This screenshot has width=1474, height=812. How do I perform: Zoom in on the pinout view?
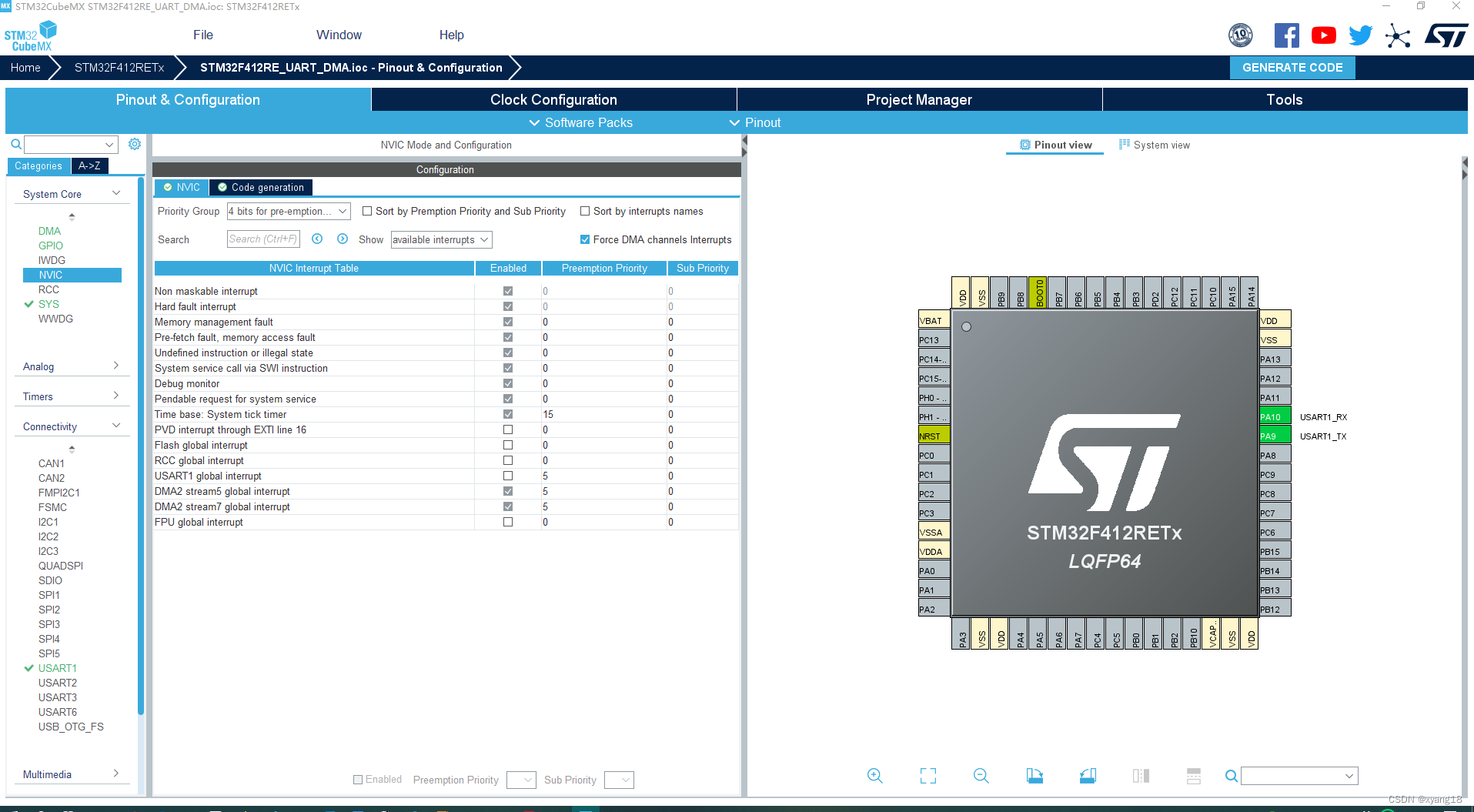click(x=875, y=776)
